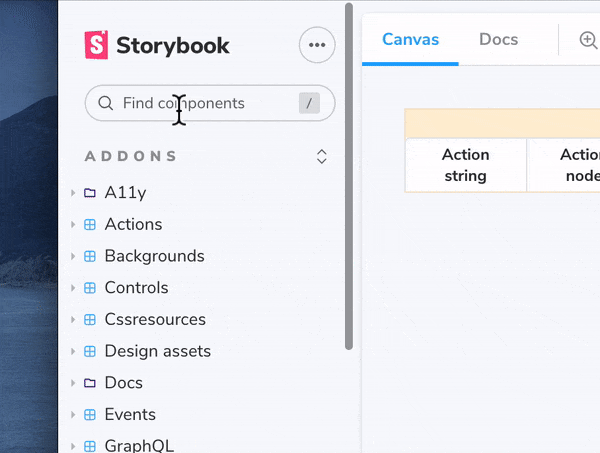
Task: Select Design assets in the sidebar
Action: click(158, 351)
